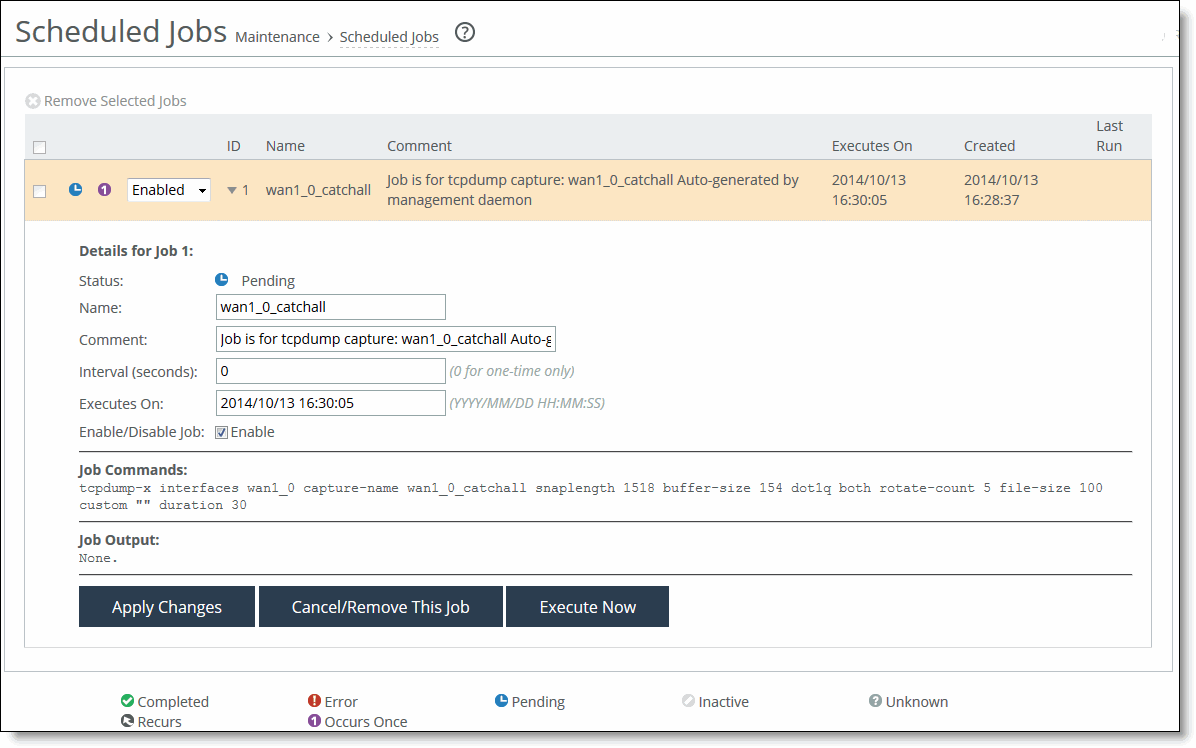This screenshot has width=1196, height=748.
Task: Click the green Completed legend icon
Action: [127, 701]
